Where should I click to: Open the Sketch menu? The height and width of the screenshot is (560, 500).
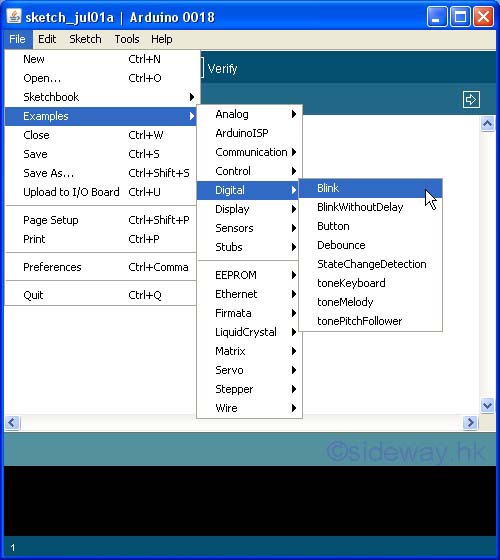tap(85, 39)
